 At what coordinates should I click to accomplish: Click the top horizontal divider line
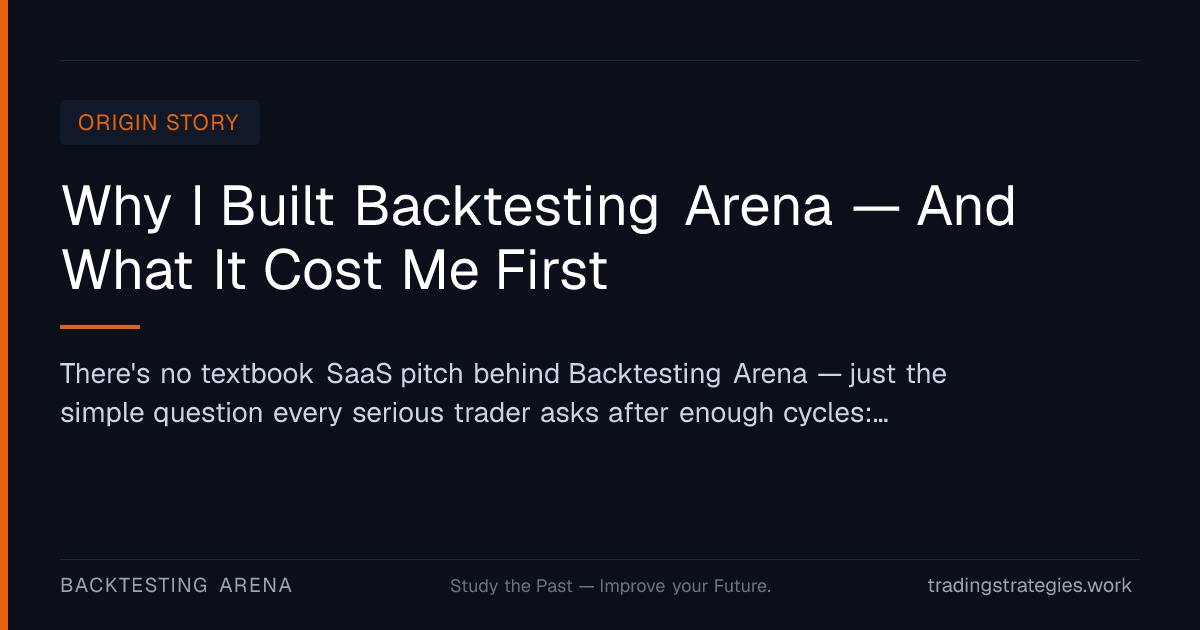[600, 60]
